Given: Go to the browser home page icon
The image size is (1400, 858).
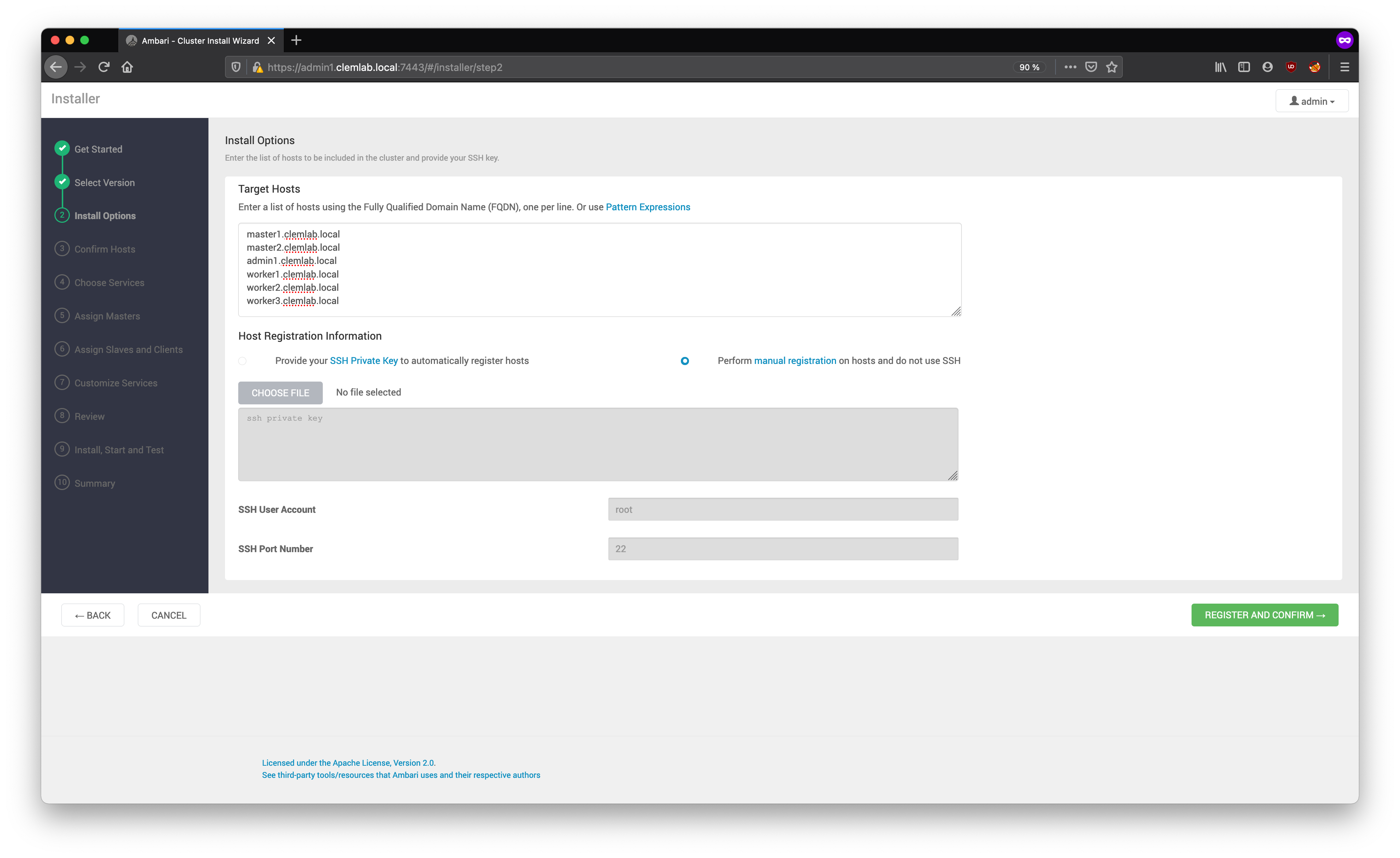Looking at the screenshot, I should [127, 67].
